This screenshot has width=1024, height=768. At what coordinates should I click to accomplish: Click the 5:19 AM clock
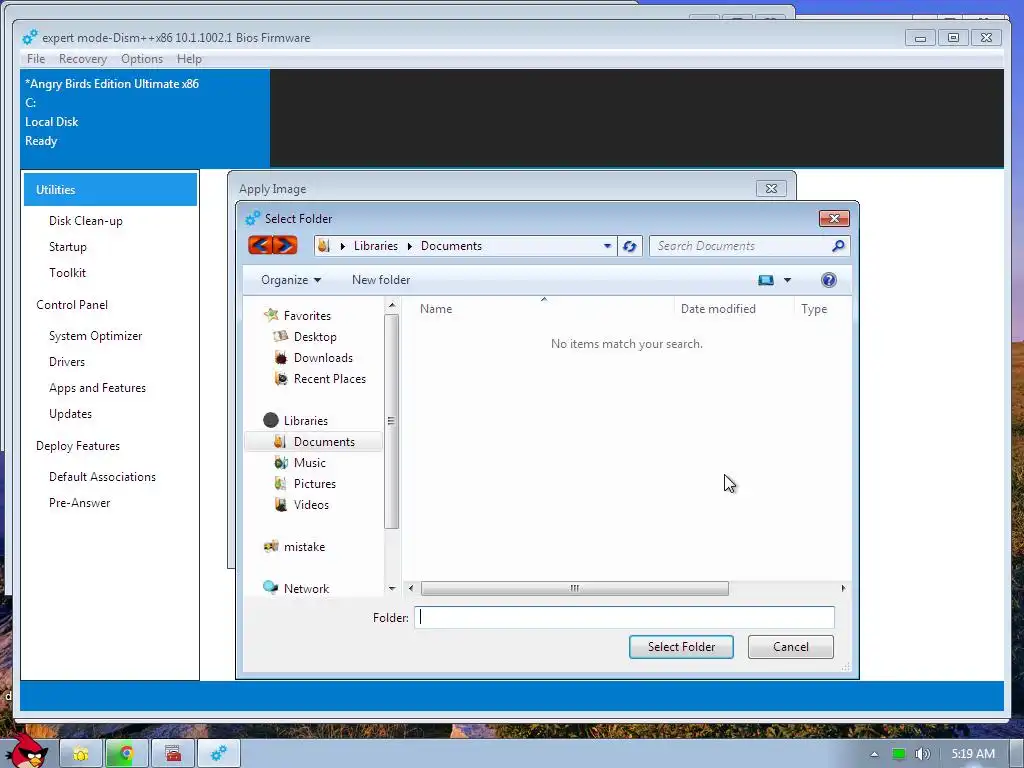tap(972, 754)
